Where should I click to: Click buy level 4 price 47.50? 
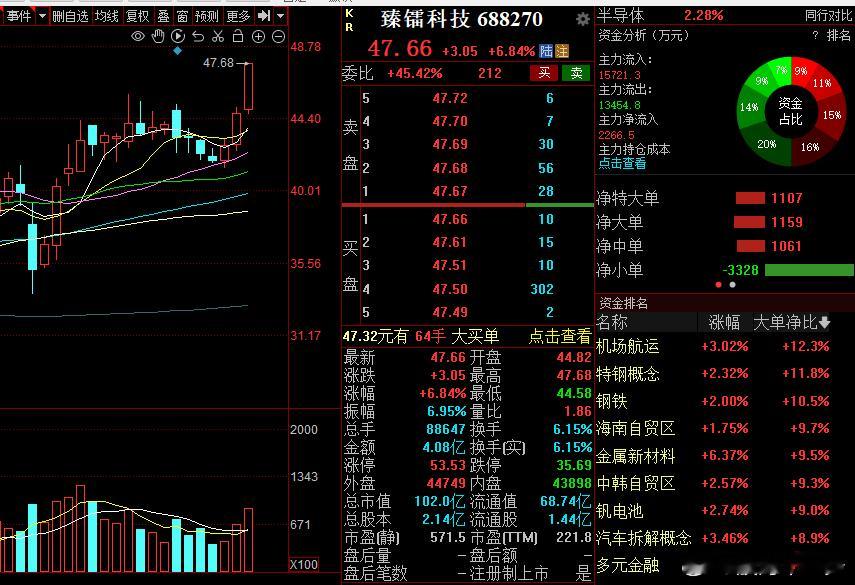click(450, 289)
